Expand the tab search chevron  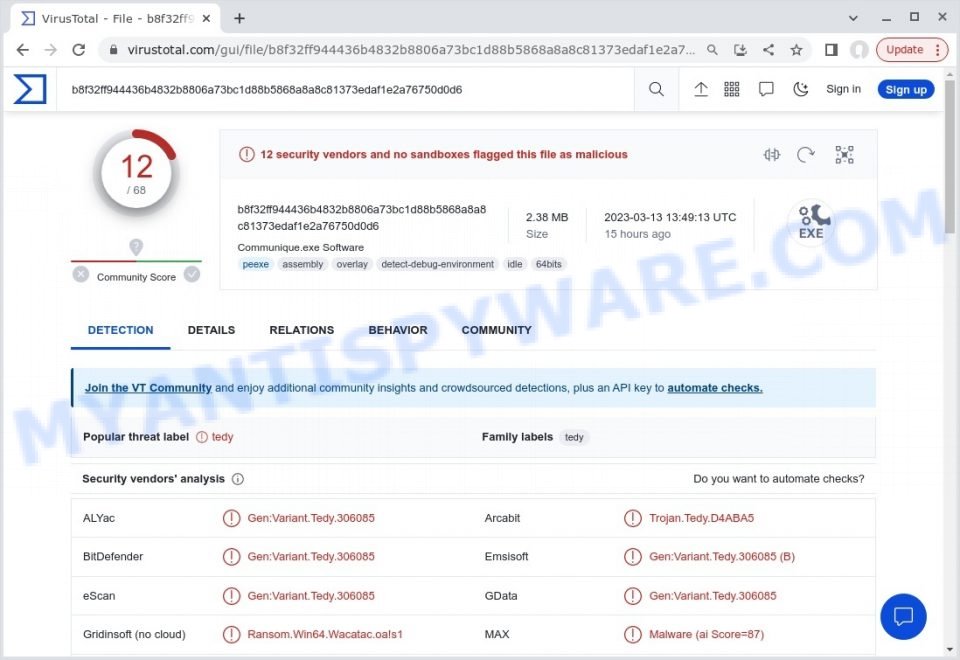853,18
